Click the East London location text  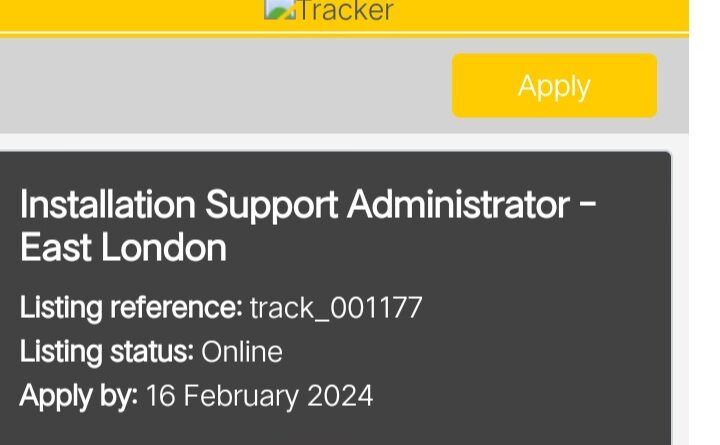point(123,248)
